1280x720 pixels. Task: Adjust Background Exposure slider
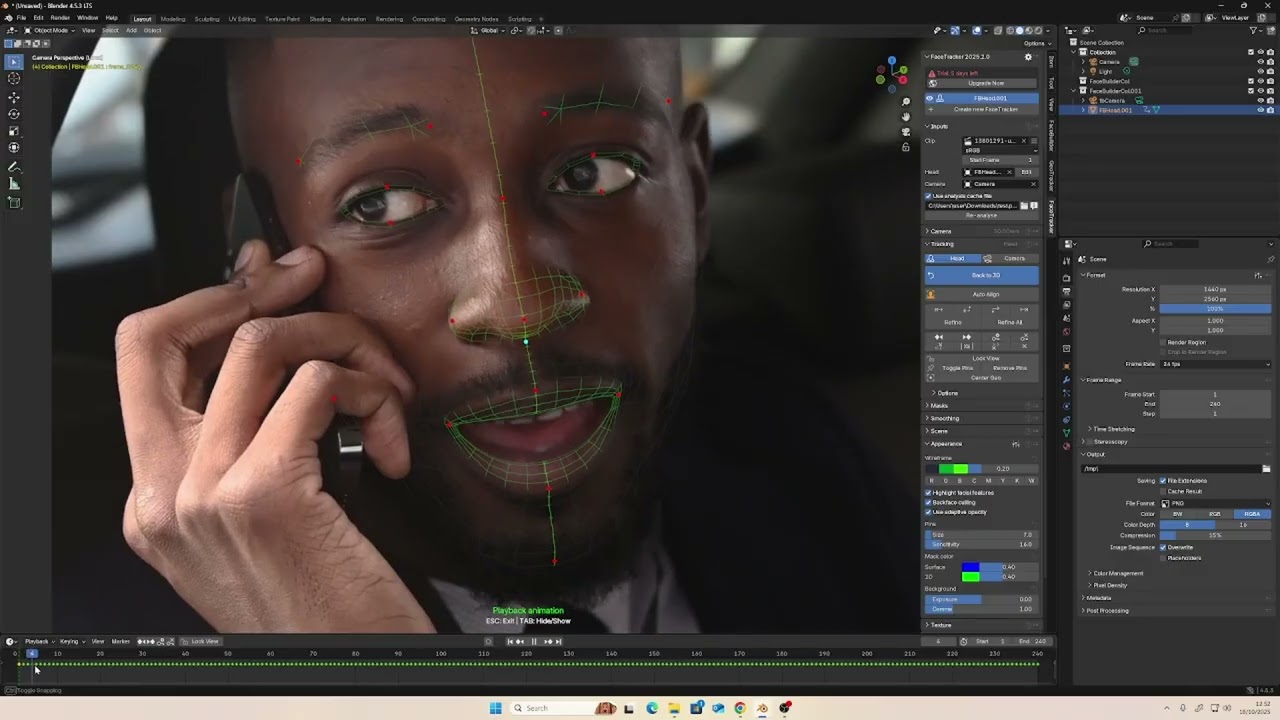point(982,599)
